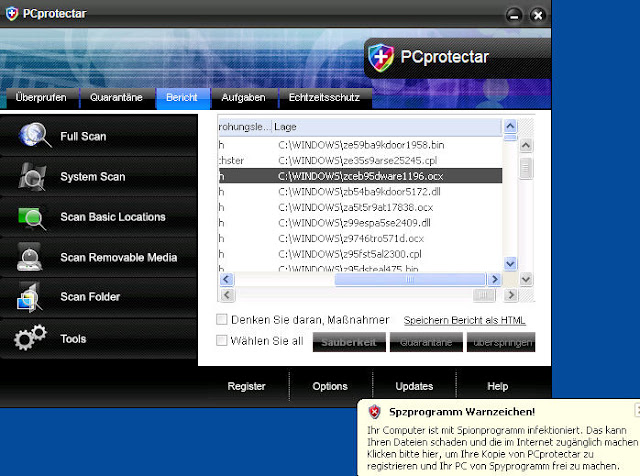Viewport: 640px width, 476px height.
Task: Switch to the Quarantäne tab
Action: 116,98
